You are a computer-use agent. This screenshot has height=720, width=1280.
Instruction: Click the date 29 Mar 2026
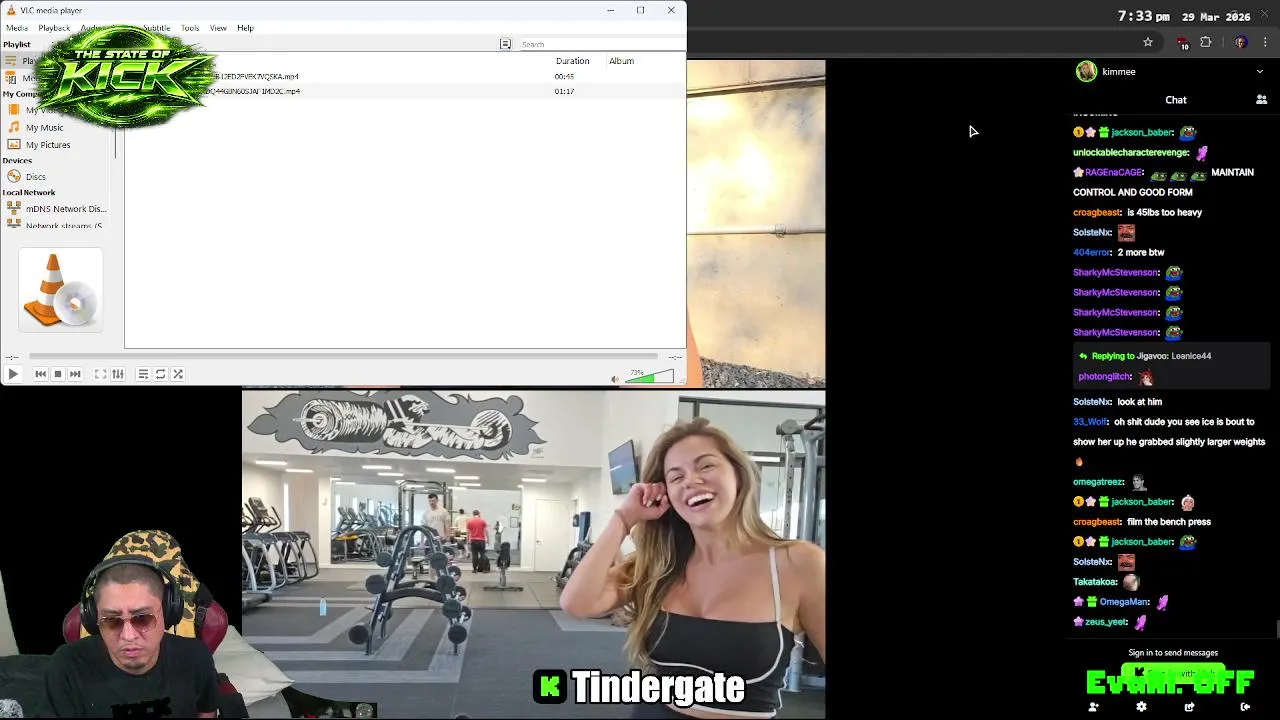coord(1216,16)
